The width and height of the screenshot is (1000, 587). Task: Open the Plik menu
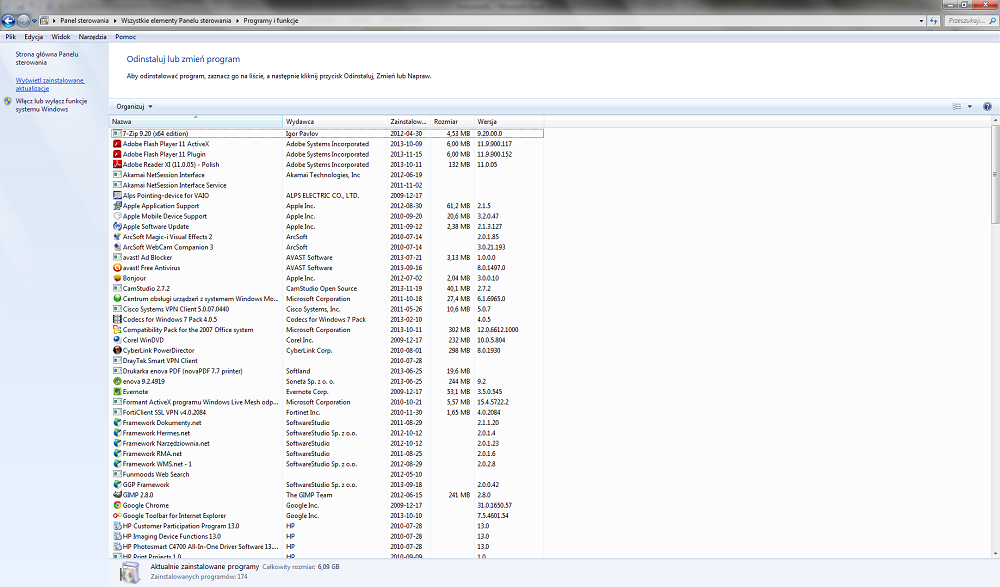pos(11,37)
